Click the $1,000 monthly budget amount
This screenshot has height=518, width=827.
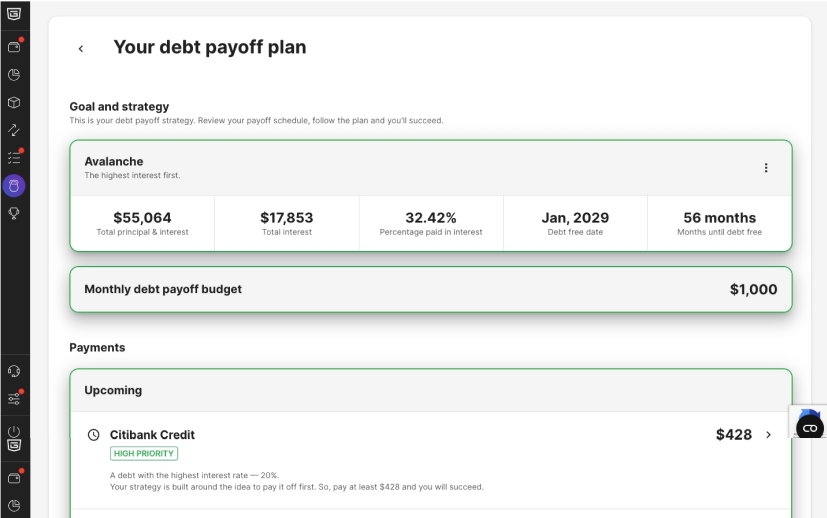click(x=753, y=289)
